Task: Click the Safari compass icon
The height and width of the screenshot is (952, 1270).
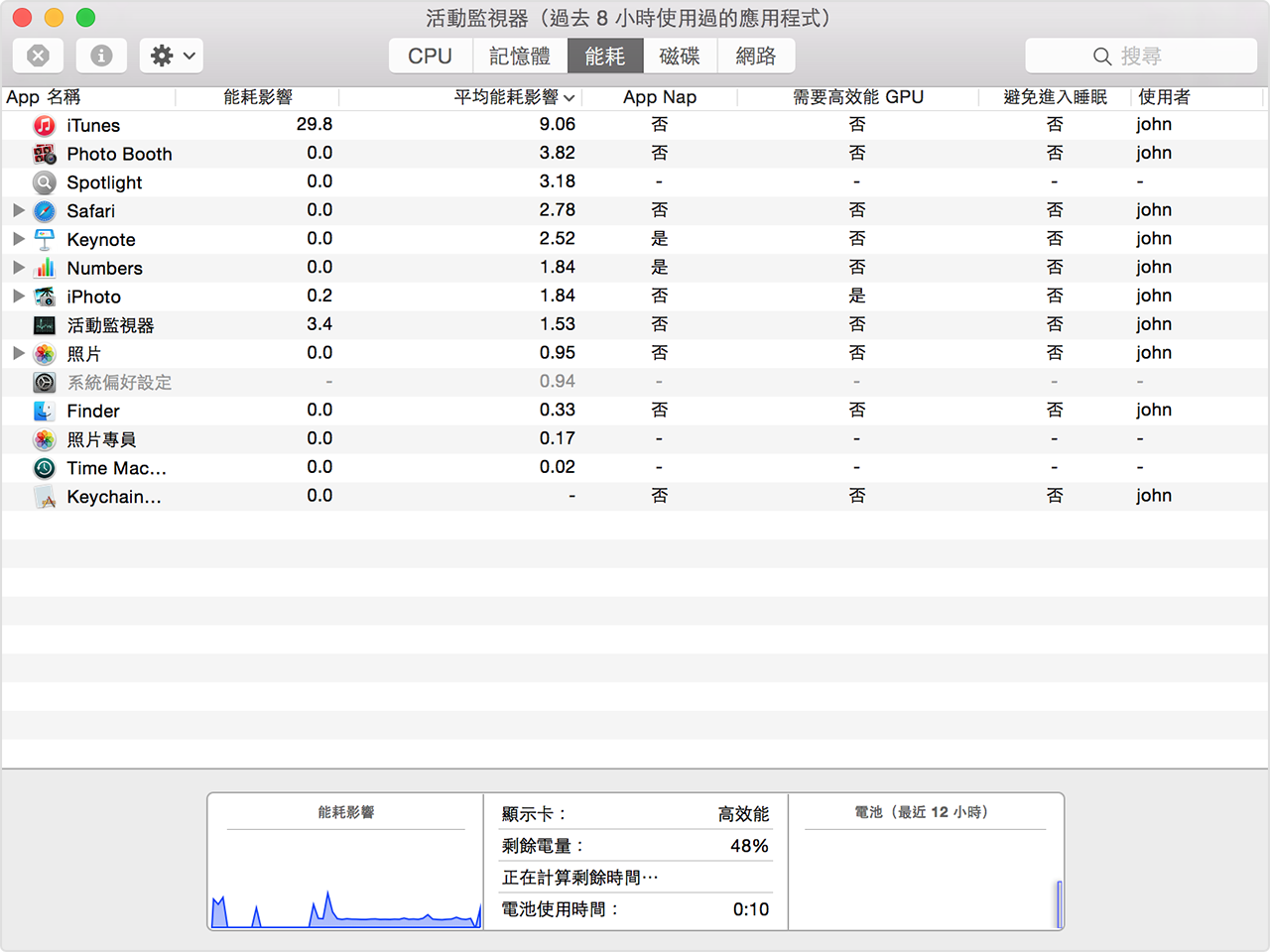Action: (x=45, y=211)
